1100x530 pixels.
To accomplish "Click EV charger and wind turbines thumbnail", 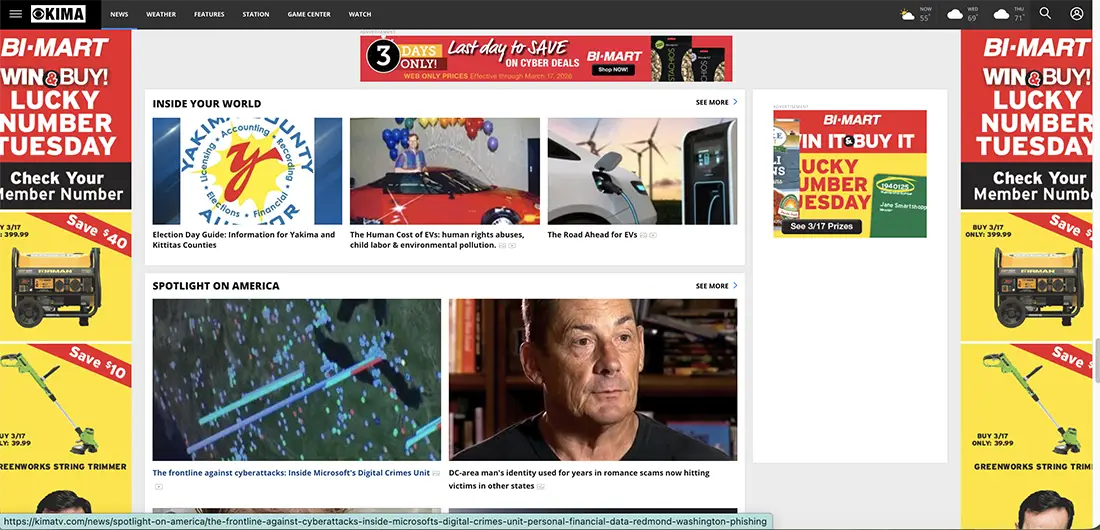I will pyautogui.click(x=642, y=171).
